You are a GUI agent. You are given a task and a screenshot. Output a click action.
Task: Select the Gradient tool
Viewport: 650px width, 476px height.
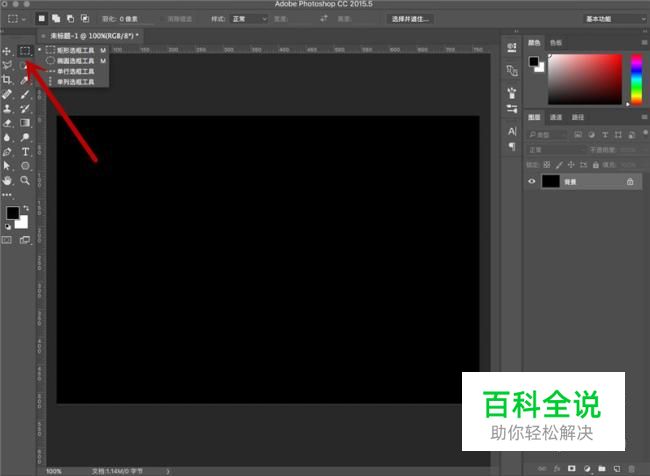25,123
